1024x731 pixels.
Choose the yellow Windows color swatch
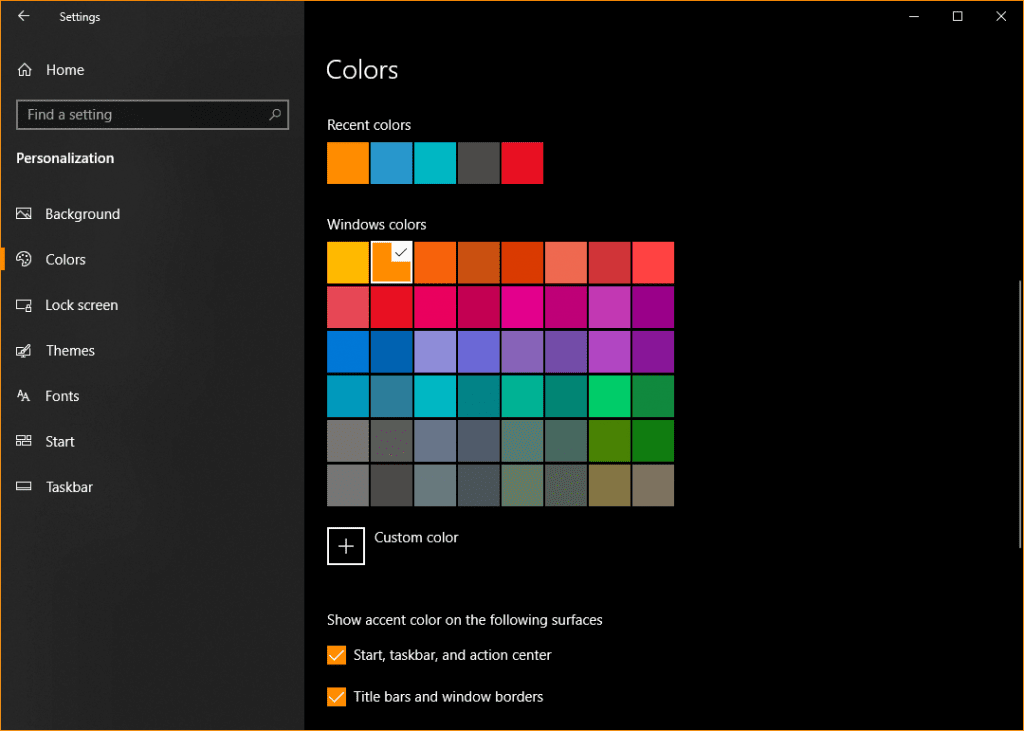tap(347, 262)
